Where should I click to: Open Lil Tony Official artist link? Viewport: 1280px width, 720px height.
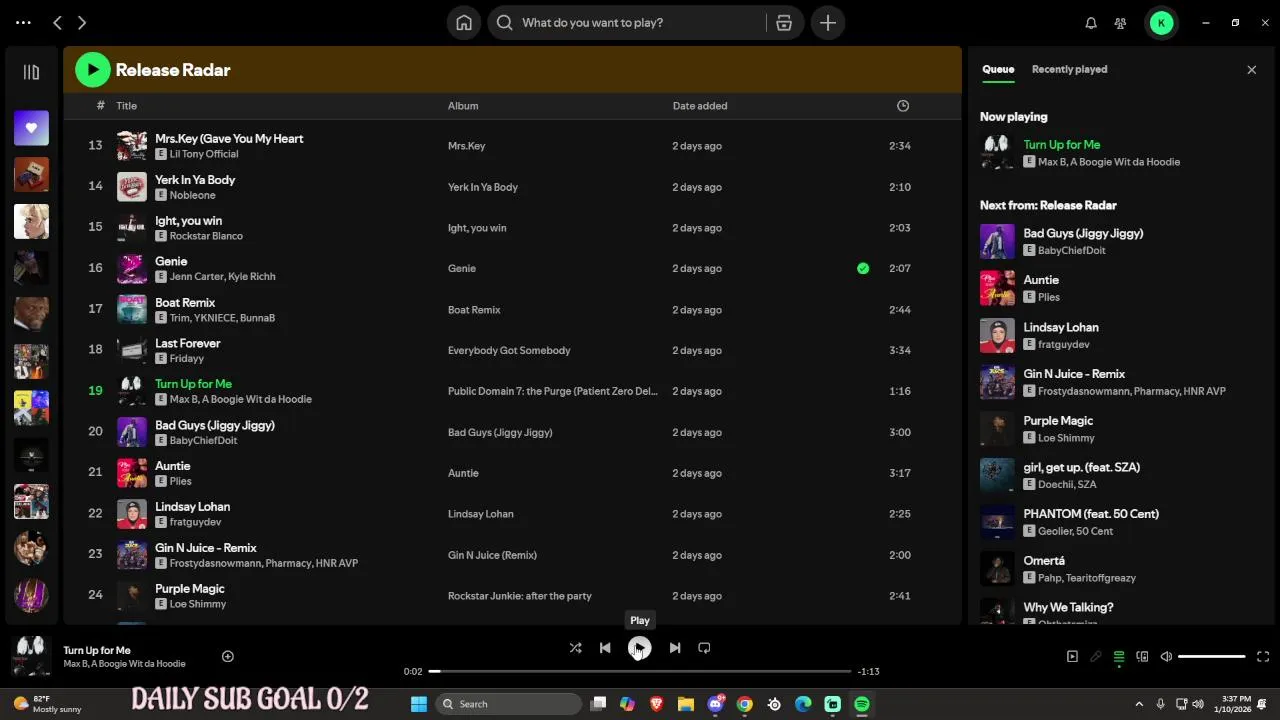(x=204, y=154)
